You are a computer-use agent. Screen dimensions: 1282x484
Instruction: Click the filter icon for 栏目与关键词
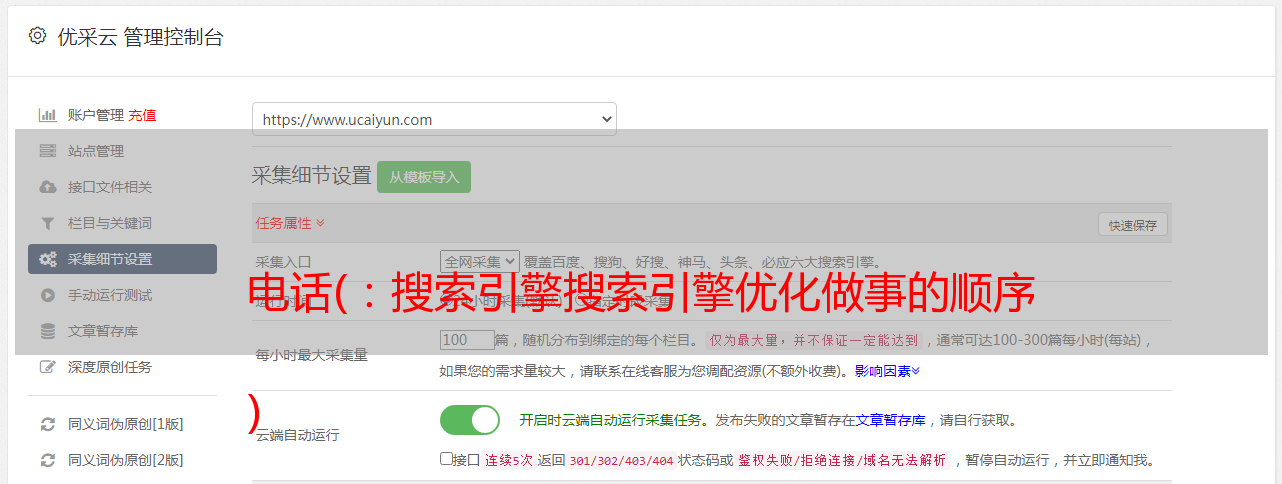point(47,223)
